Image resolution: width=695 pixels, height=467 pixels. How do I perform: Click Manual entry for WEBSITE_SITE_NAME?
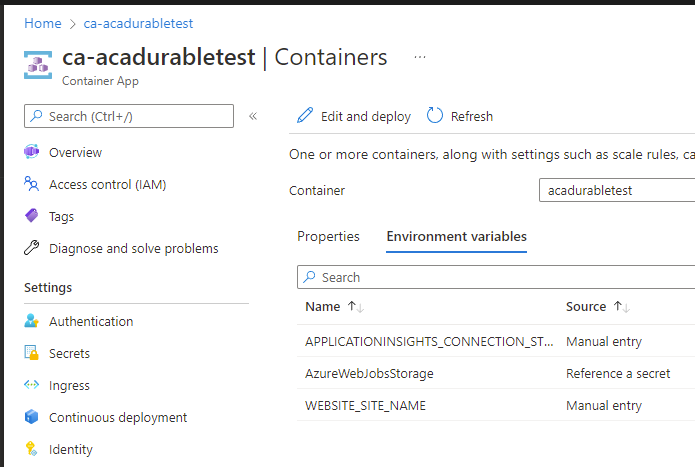(x=604, y=405)
